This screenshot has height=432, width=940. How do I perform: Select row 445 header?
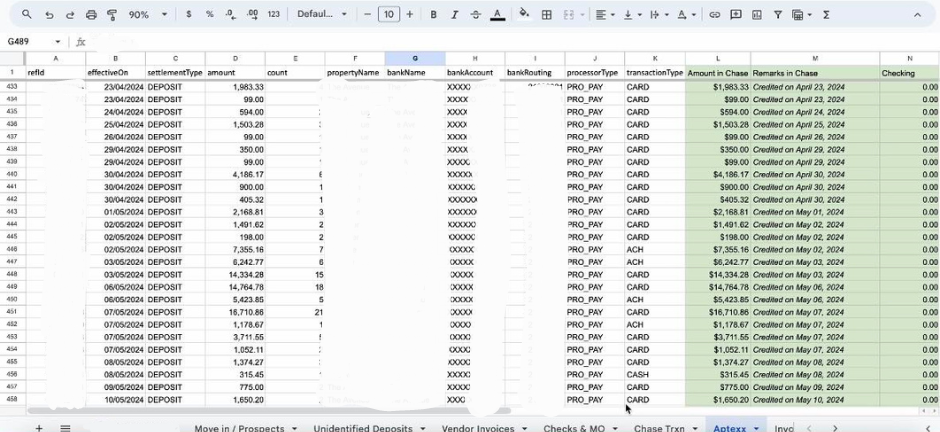coord(12,237)
